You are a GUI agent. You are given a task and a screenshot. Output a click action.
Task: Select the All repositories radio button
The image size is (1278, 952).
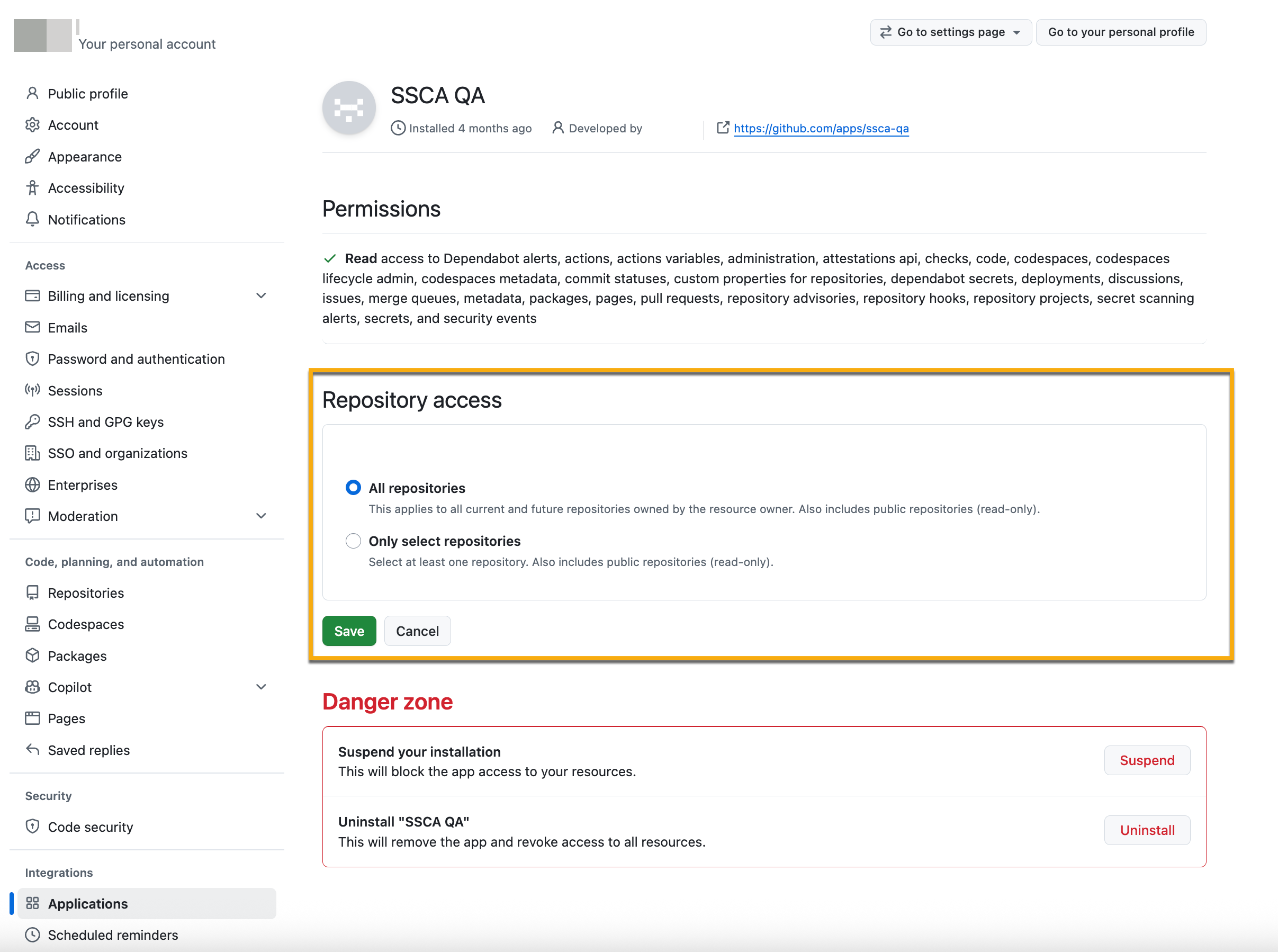(x=353, y=488)
